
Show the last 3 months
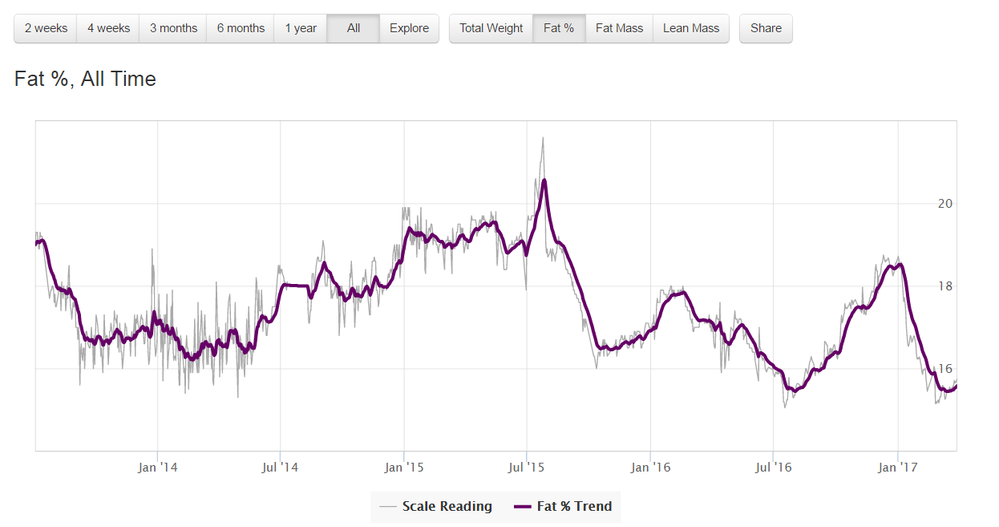[173, 28]
